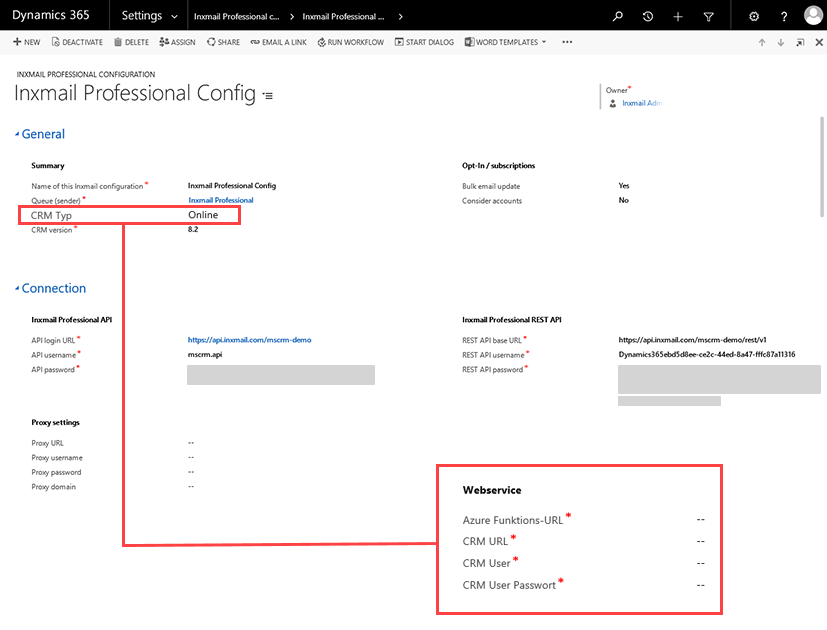
Task: Toggle the Bulk email update Yes value
Action: pyautogui.click(x=624, y=186)
